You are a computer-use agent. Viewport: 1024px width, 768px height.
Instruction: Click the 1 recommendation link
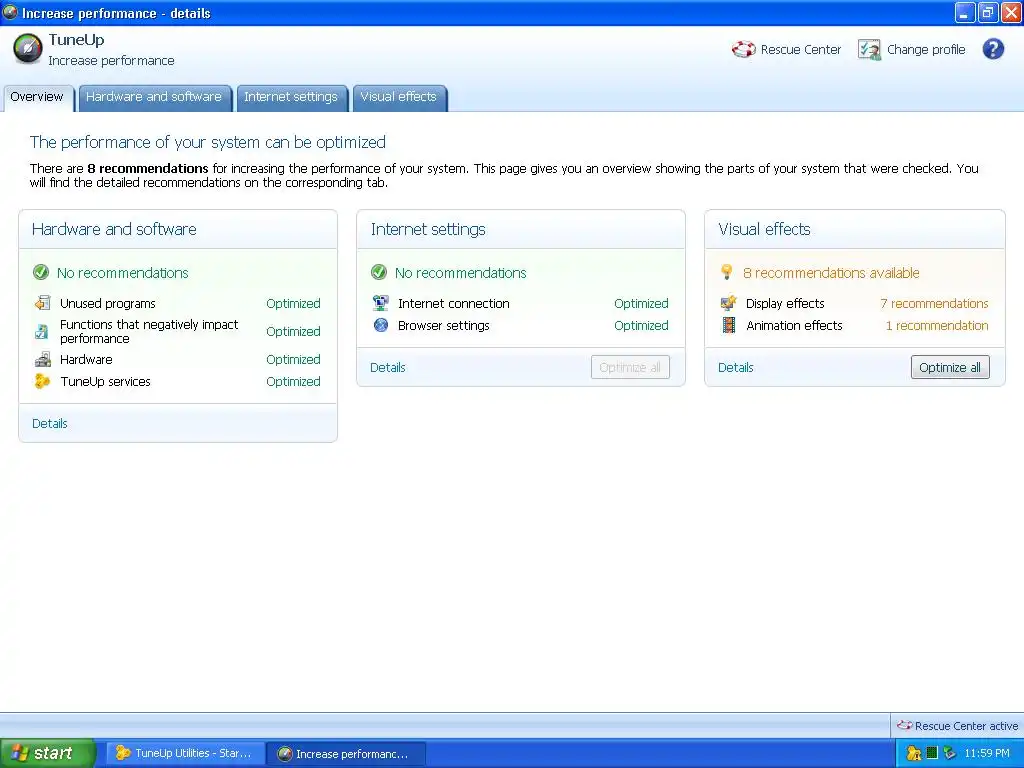click(x=937, y=325)
